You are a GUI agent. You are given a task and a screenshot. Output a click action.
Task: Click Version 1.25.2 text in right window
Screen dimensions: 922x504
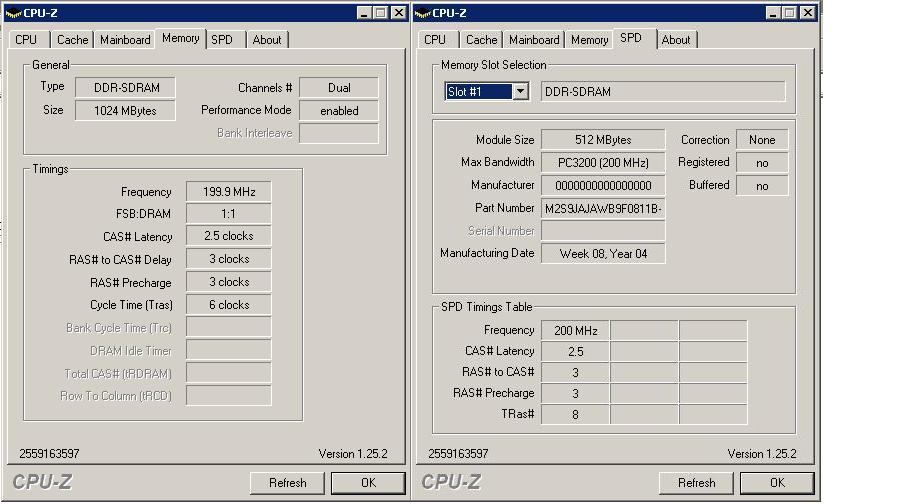(x=762, y=453)
